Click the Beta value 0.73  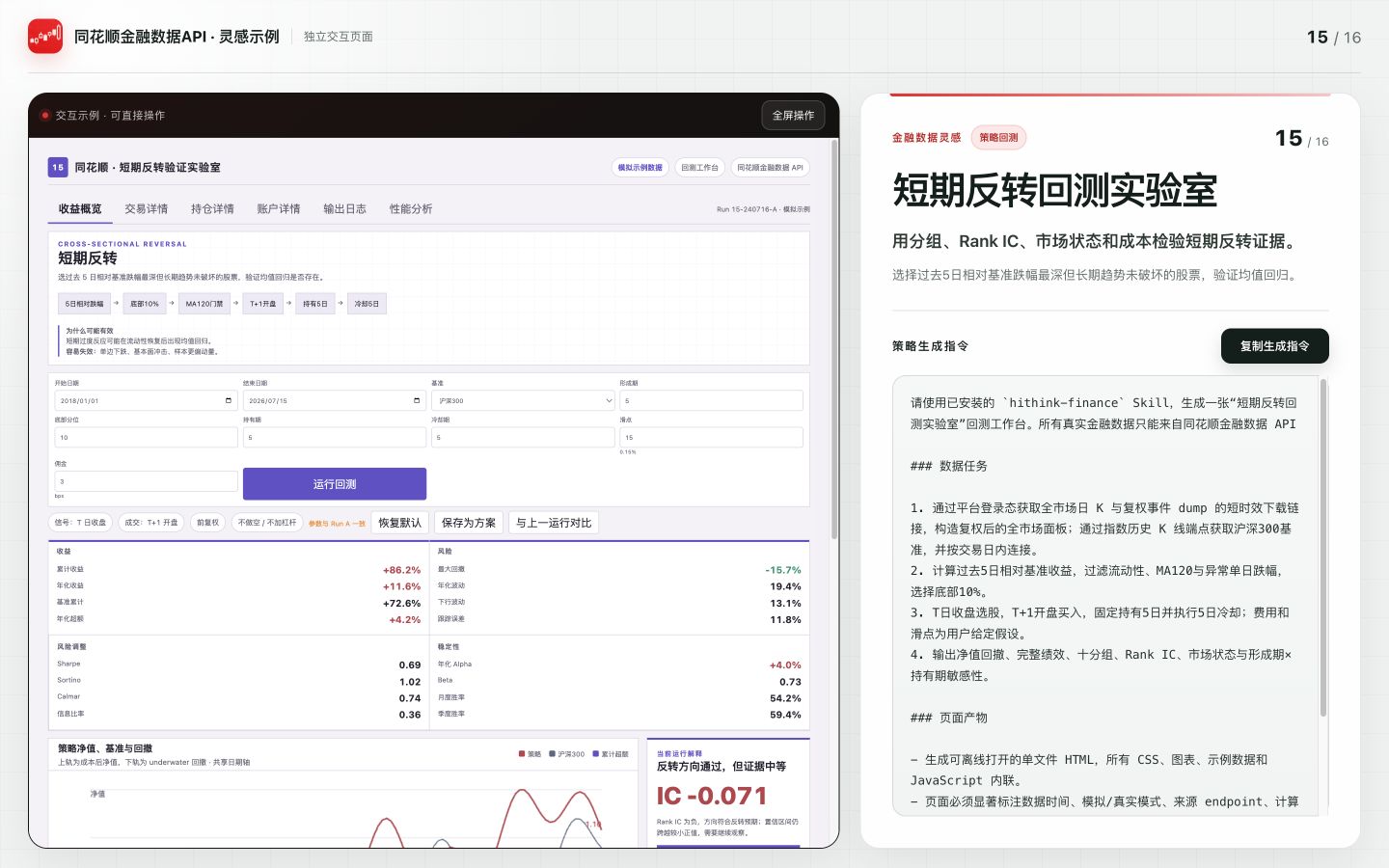coord(791,682)
